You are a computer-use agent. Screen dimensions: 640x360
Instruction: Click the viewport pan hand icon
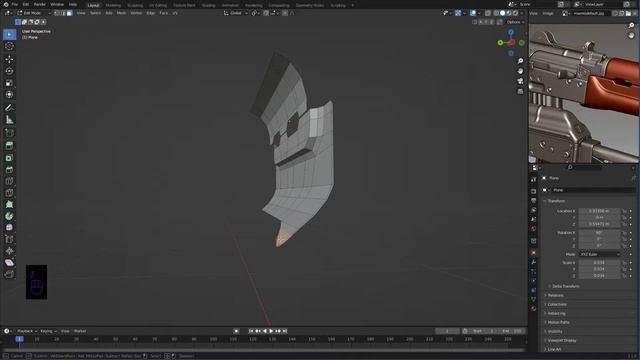pos(520,71)
